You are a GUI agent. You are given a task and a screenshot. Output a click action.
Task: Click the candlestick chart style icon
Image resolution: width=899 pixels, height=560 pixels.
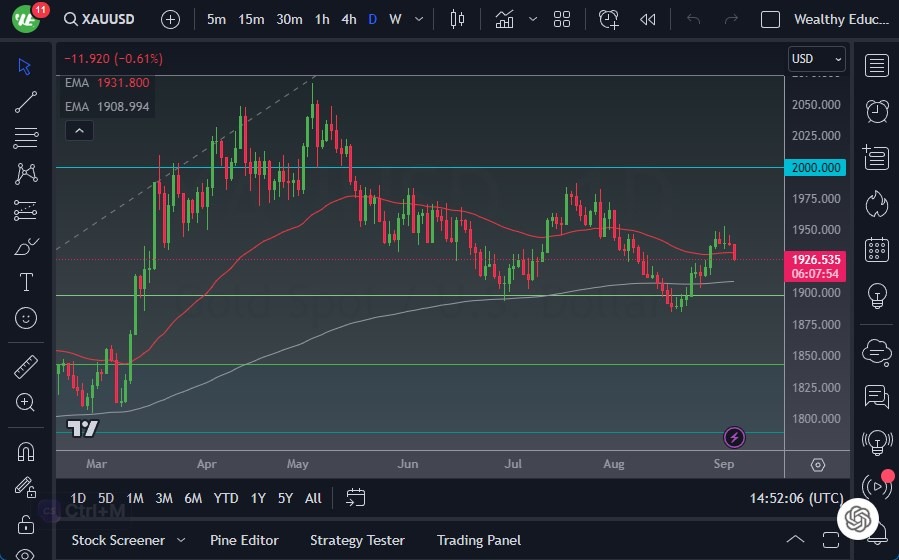tap(458, 19)
